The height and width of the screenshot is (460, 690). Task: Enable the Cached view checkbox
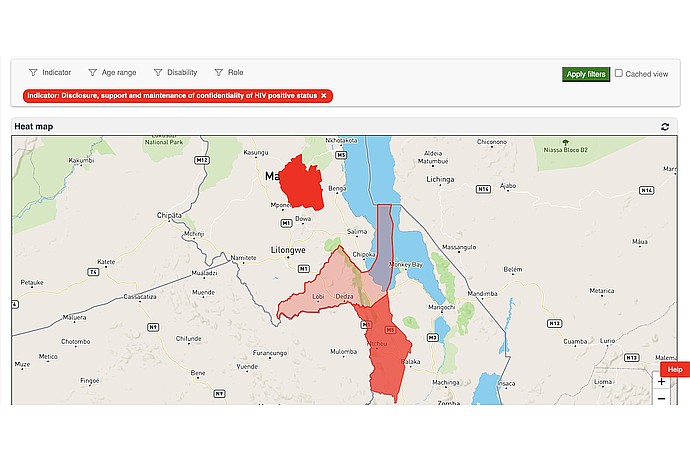coord(619,73)
